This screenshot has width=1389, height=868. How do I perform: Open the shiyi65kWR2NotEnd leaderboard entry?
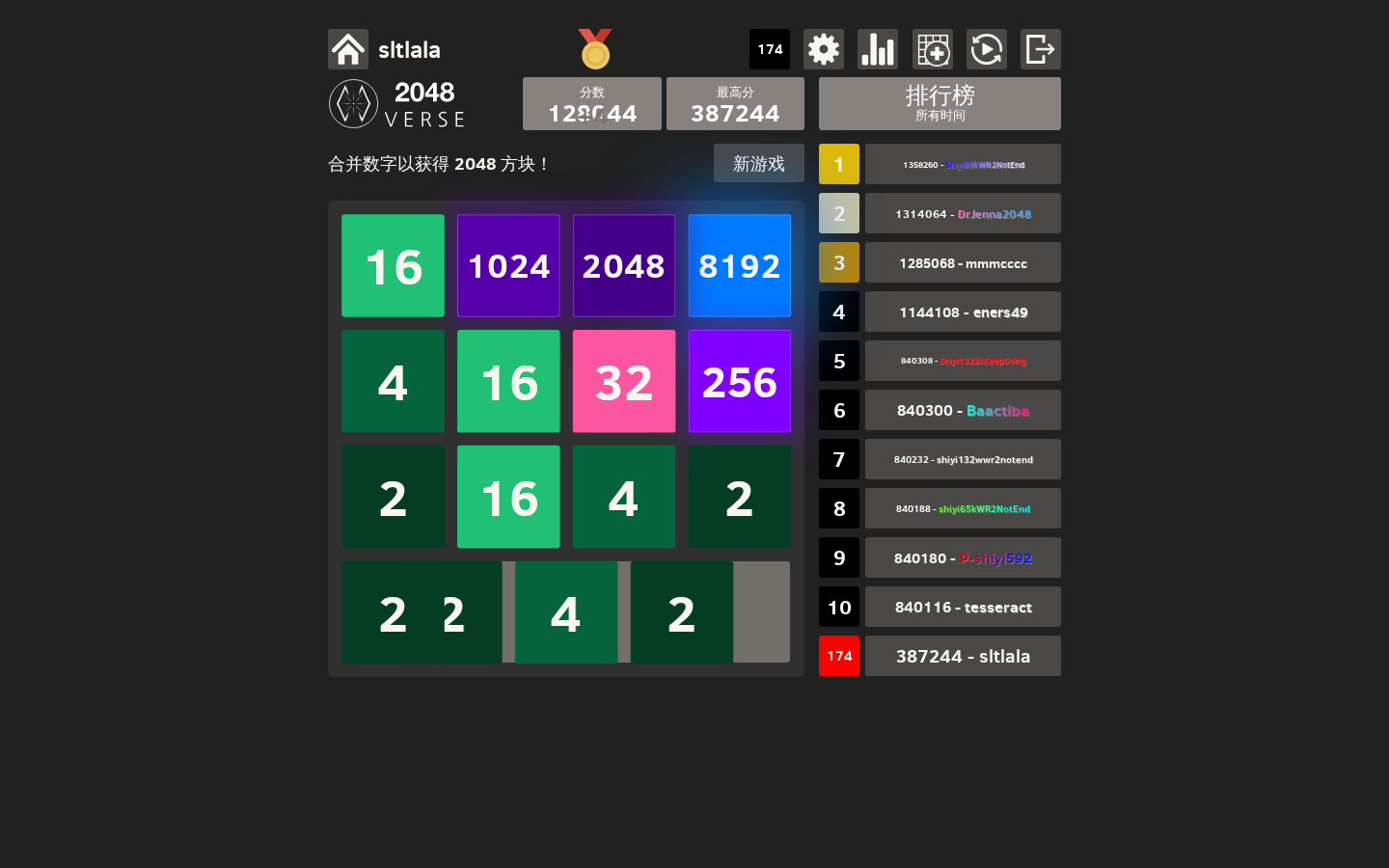963,508
